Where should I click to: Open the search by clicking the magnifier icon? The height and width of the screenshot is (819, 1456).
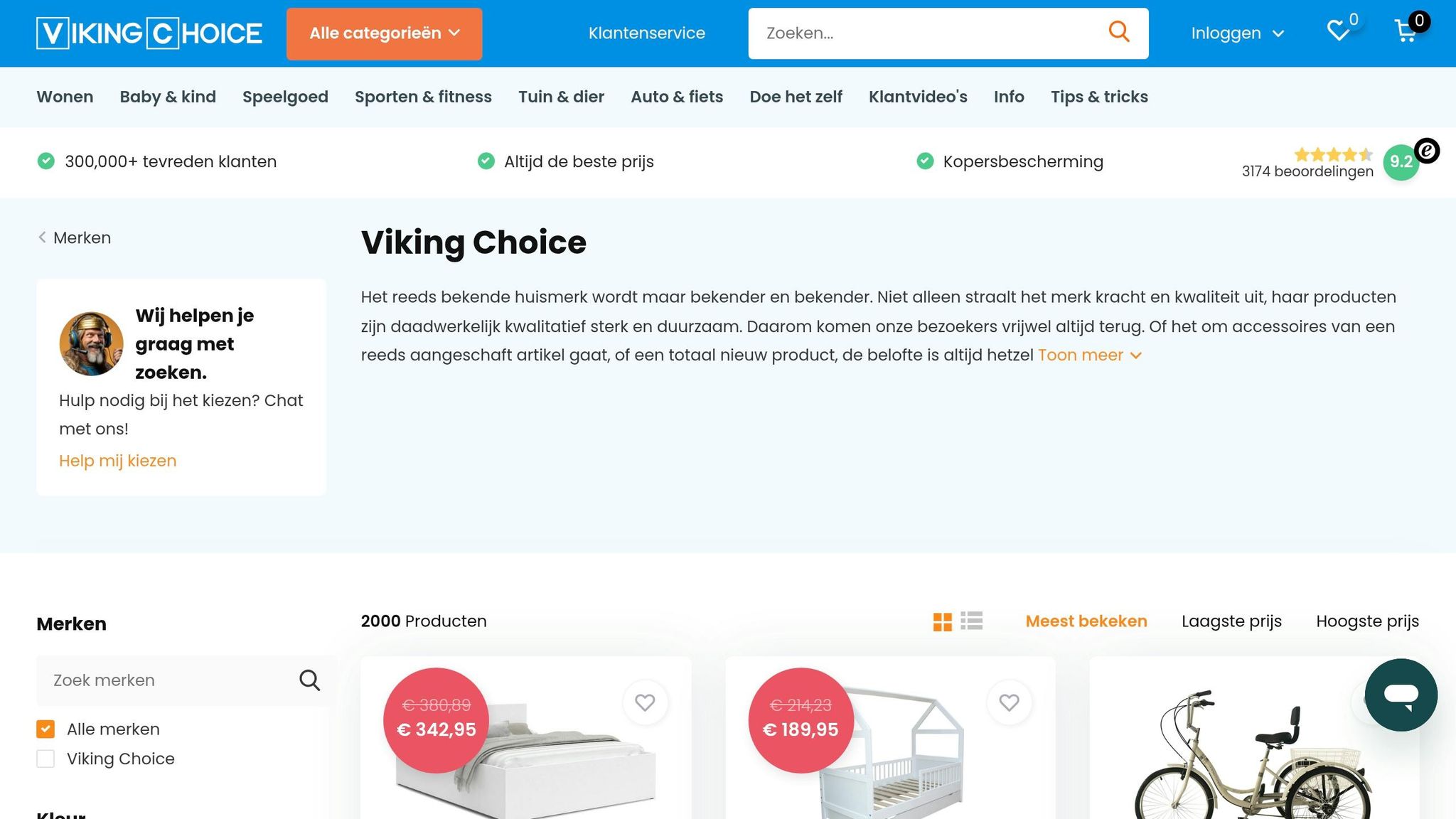[1118, 32]
